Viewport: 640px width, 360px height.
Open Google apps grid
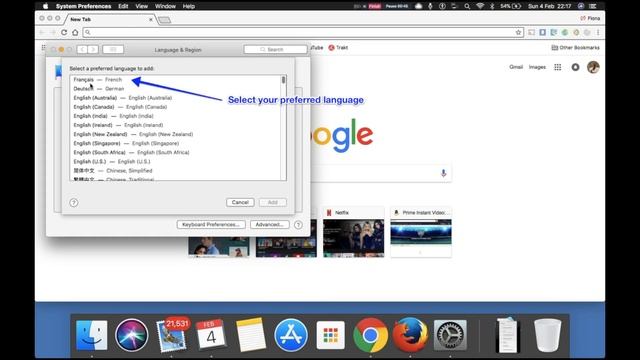click(x=558, y=67)
